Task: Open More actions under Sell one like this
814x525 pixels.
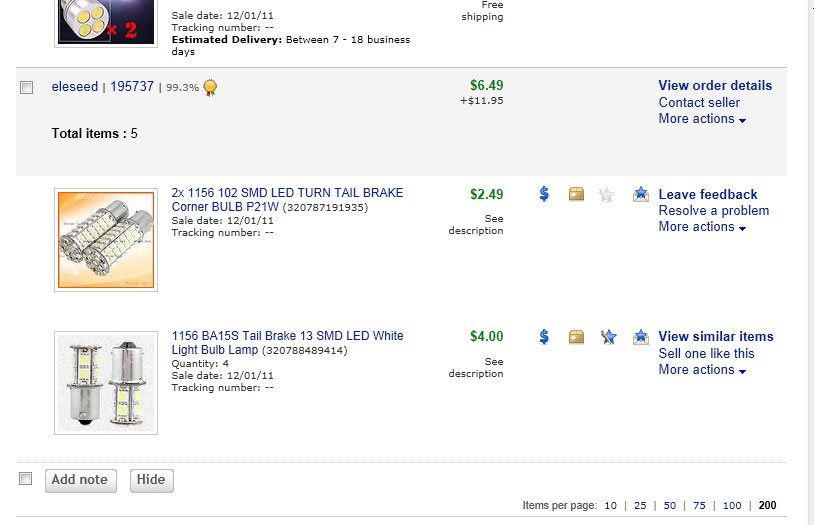Action: point(702,370)
